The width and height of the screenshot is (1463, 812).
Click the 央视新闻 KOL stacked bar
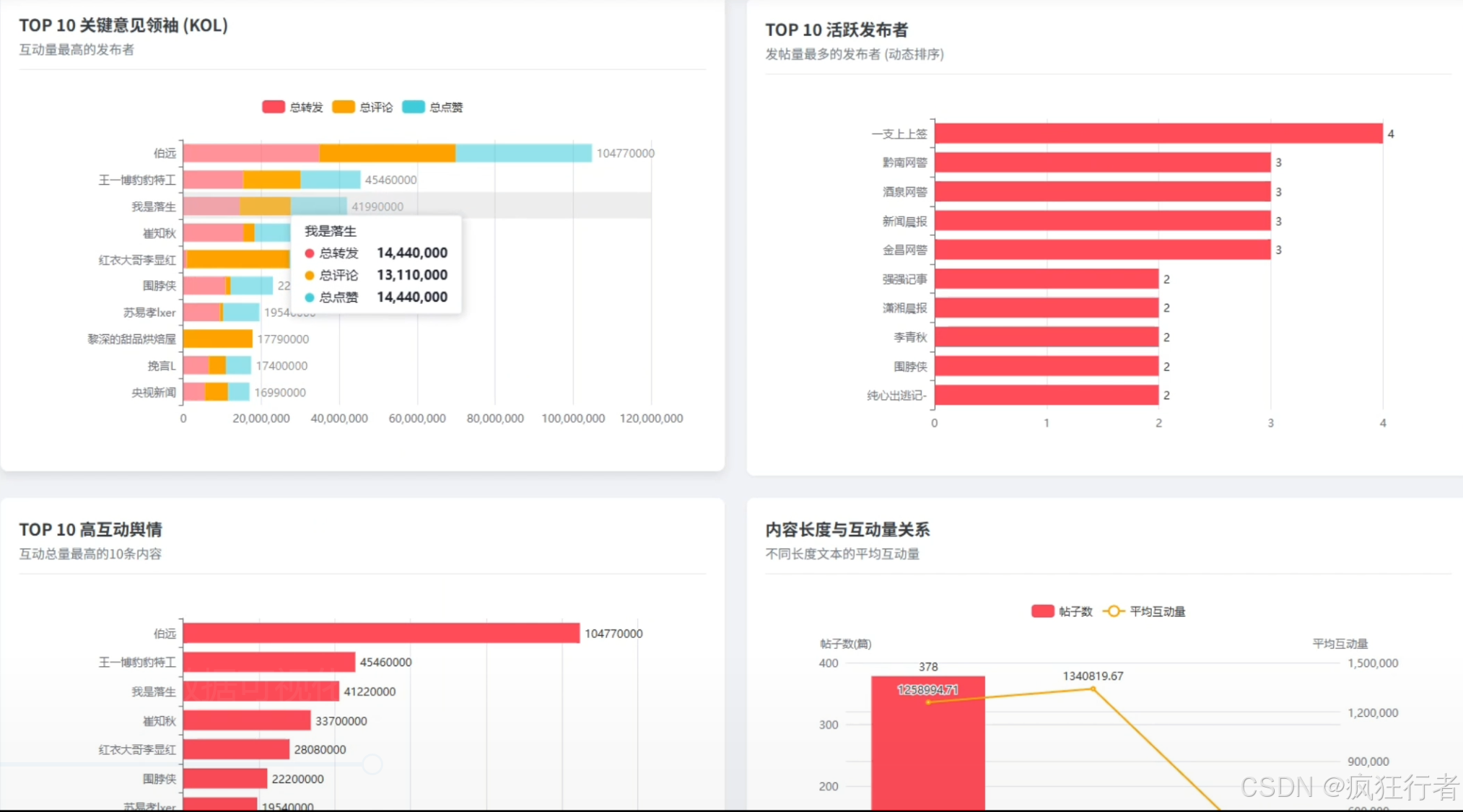tap(216, 392)
